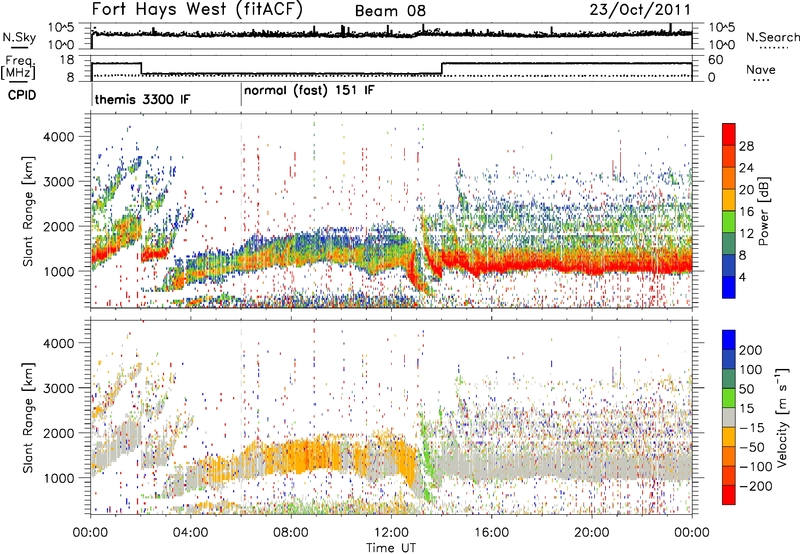This screenshot has height=554, width=800.
Task: Click the gray segment of the Velocity color bar
Action: 729,418
